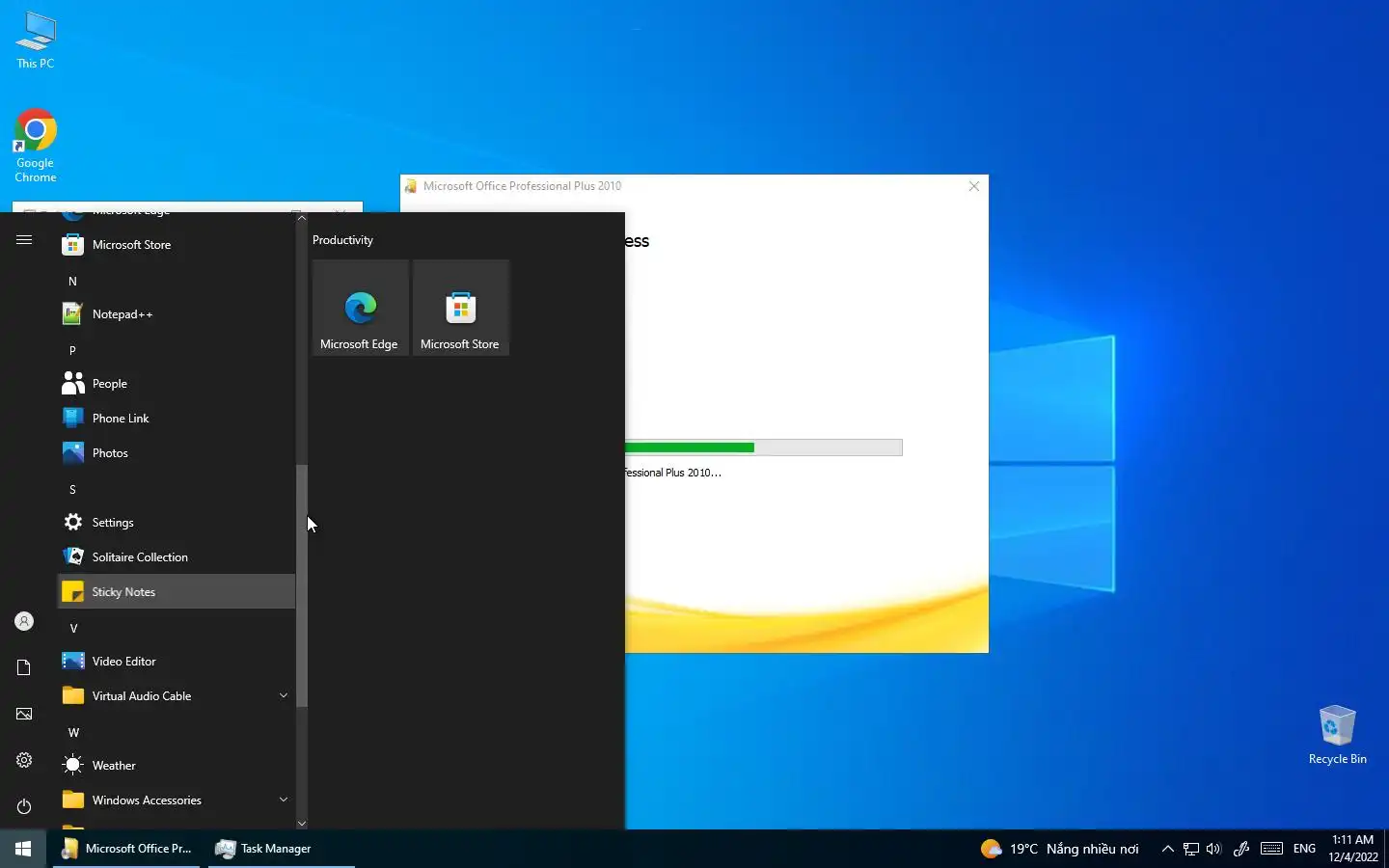1389x868 pixels.
Task: Open the weather widget on taskbar
Action: 1059,849
